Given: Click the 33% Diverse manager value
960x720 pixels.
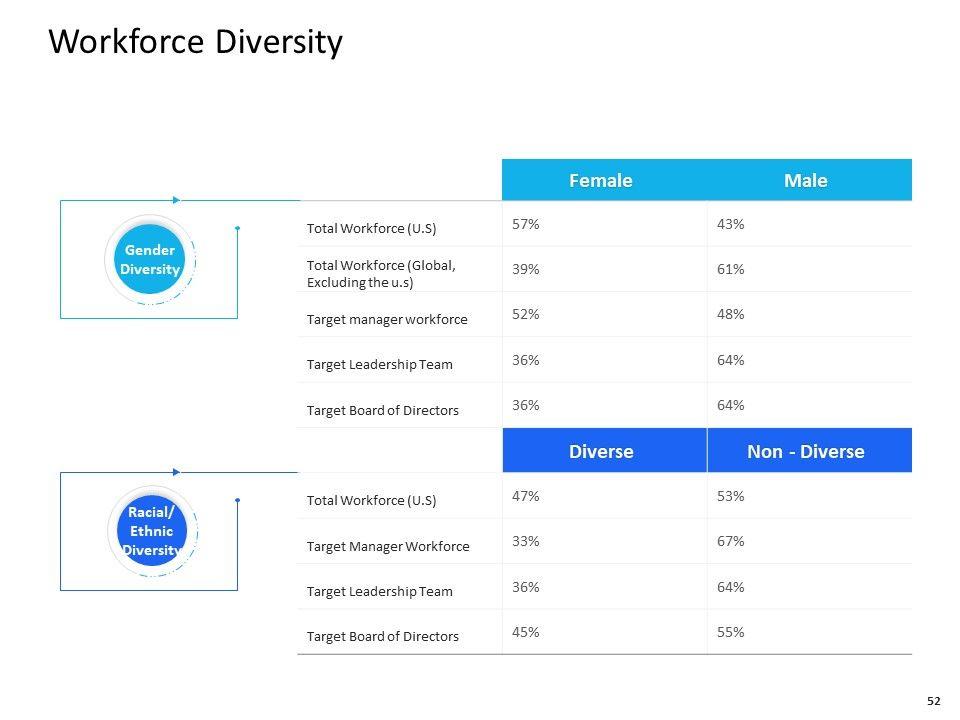Looking at the screenshot, I should click(x=526, y=541).
